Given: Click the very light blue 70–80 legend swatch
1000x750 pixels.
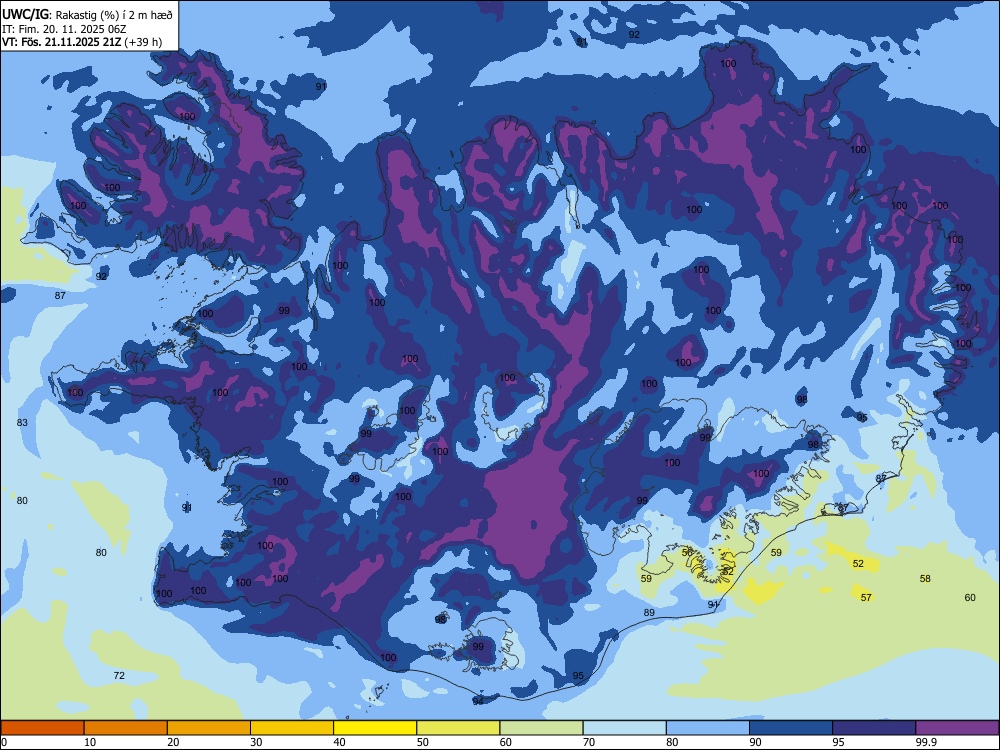Looking at the screenshot, I should [625, 728].
